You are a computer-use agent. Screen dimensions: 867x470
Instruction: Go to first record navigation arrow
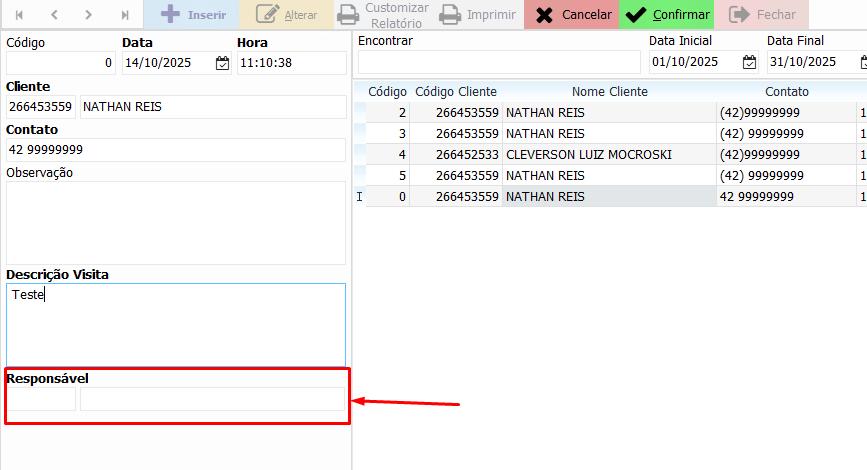click(20, 15)
